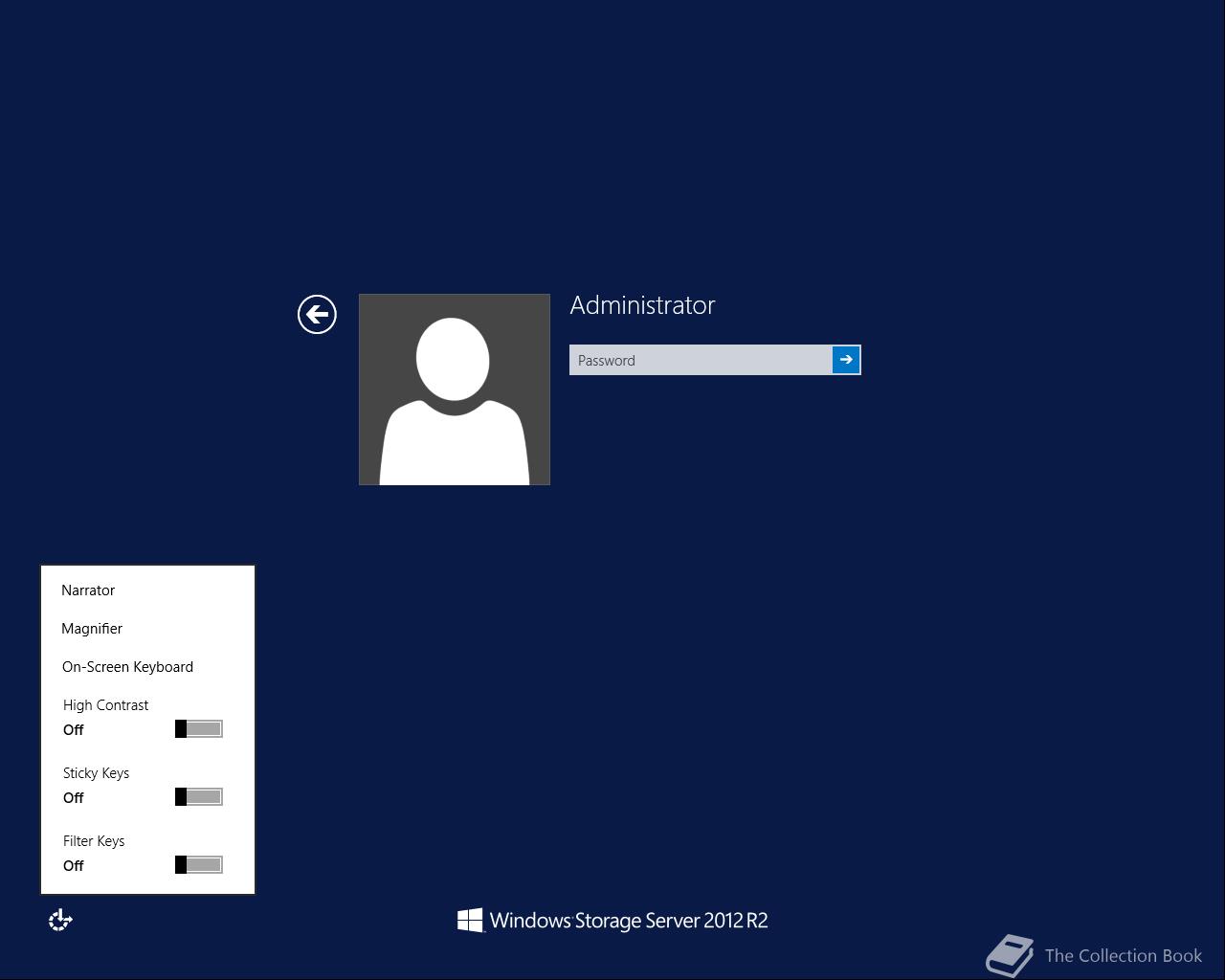Enable Sticky Keys
The width and height of the screenshot is (1225, 980).
(x=198, y=796)
